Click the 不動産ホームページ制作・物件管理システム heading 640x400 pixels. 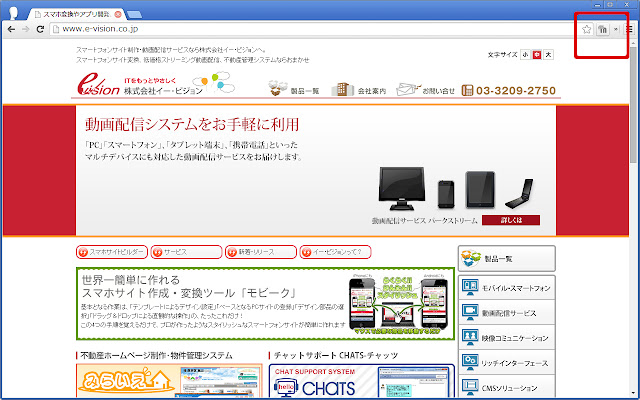pyautogui.click(x=156, y=356)
